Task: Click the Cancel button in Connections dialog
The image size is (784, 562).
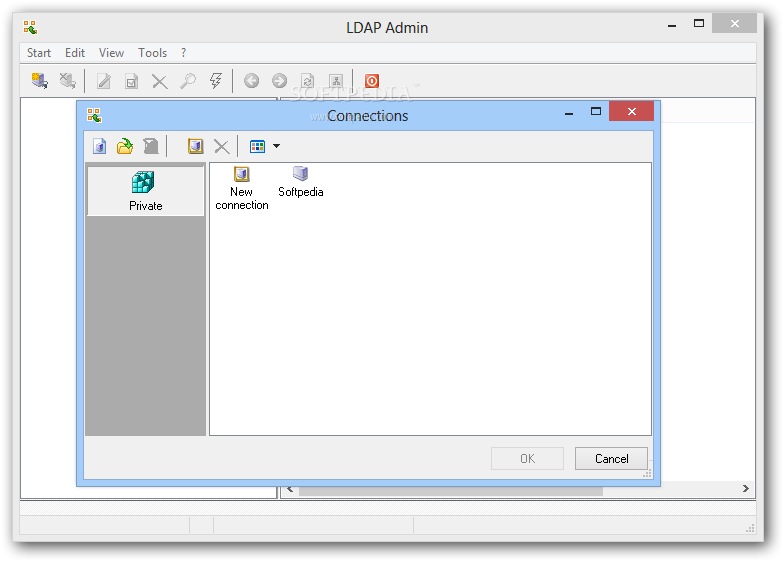Action: [612, 458]
